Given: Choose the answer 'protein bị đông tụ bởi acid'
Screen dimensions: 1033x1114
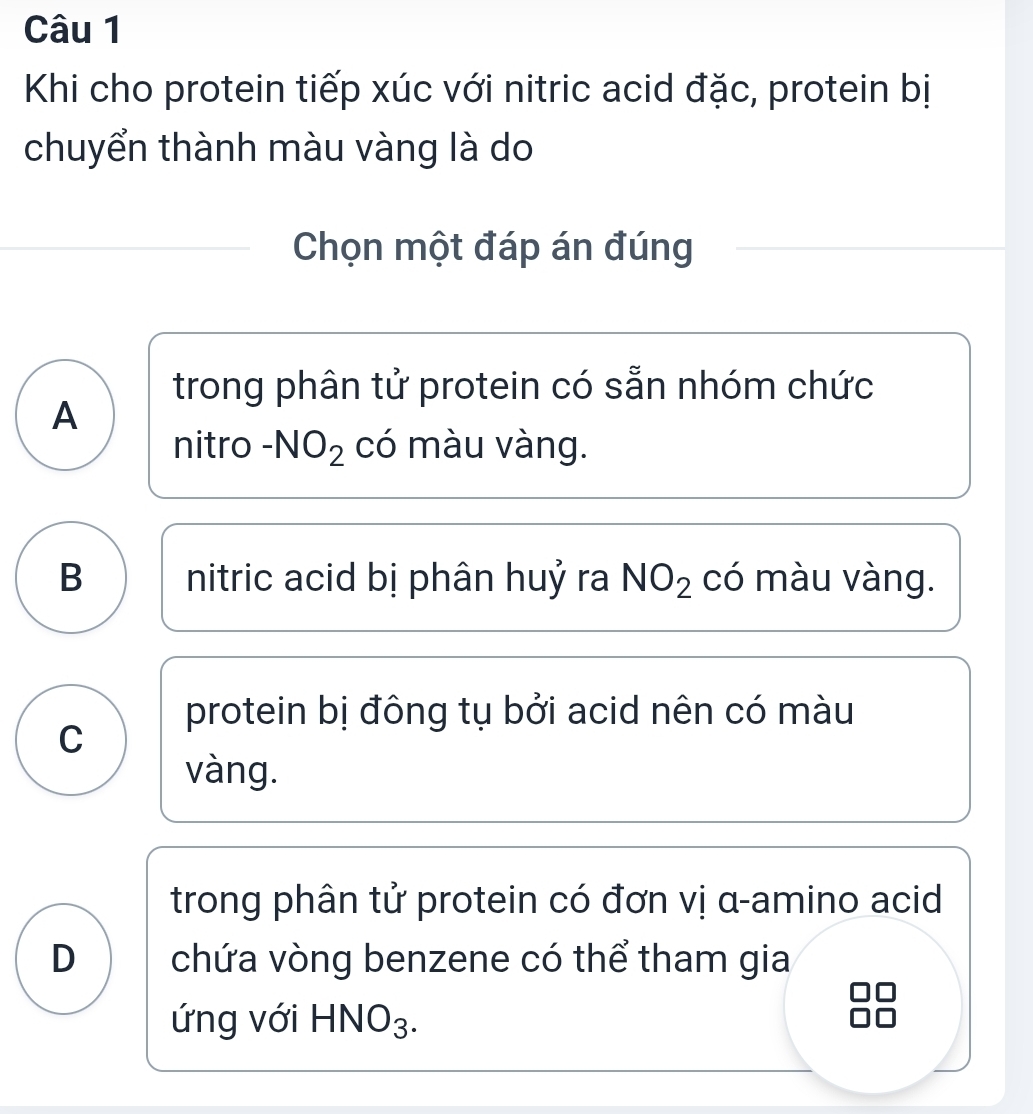Looking at the screenshot, I should [x=565, y=740].
